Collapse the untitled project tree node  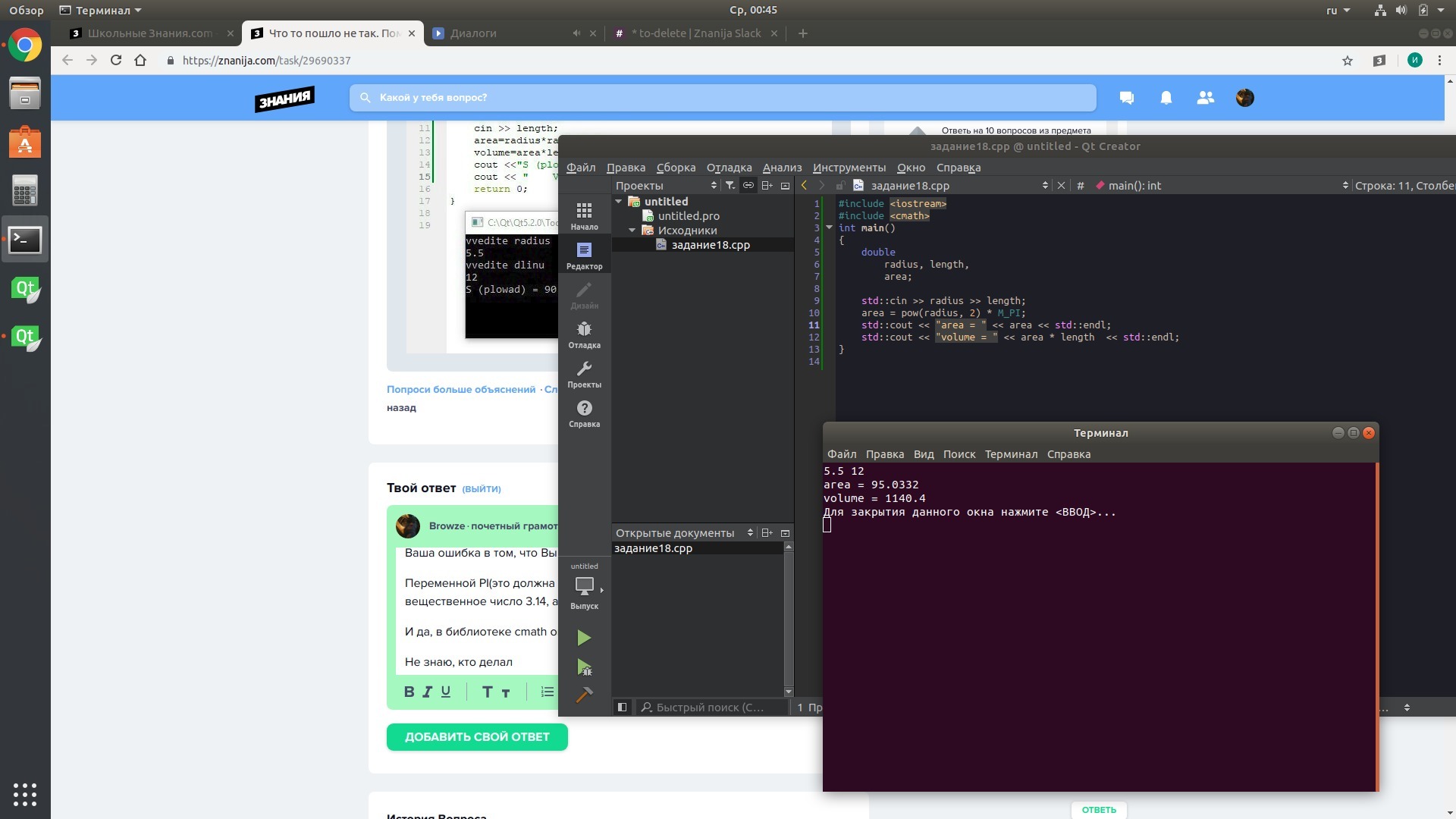619,202
